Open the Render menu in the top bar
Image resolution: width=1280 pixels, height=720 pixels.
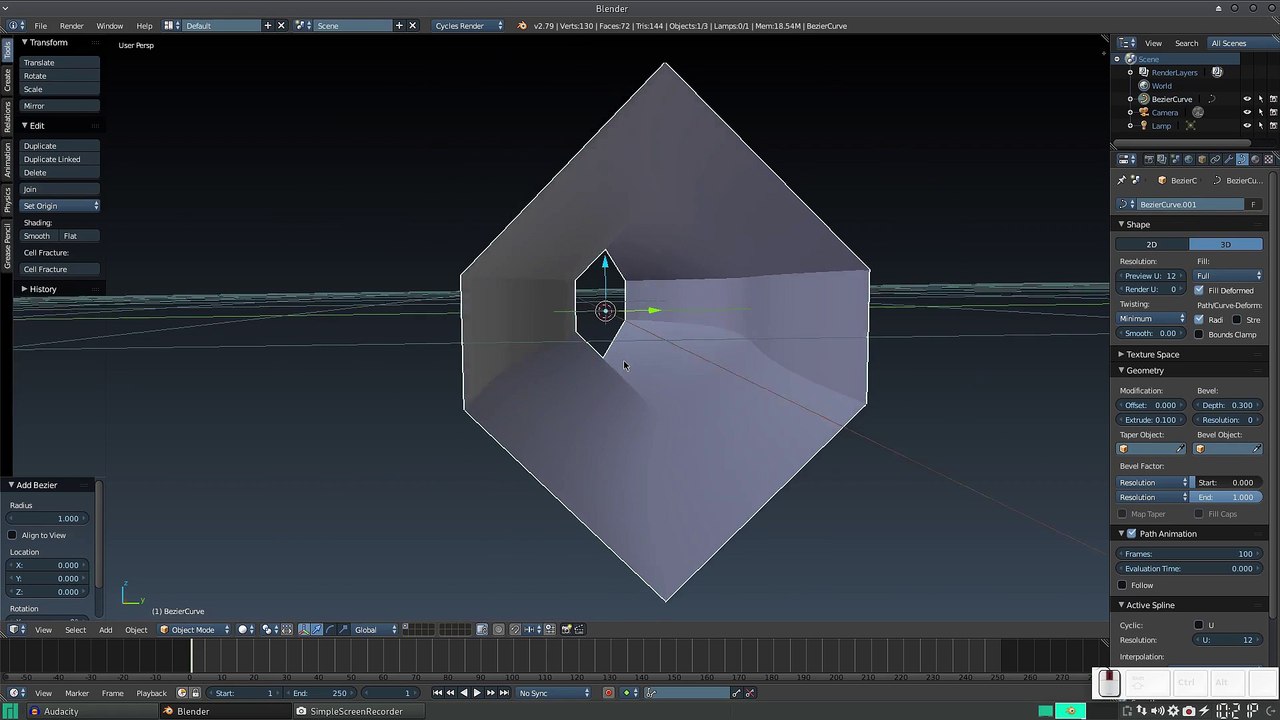71,26
